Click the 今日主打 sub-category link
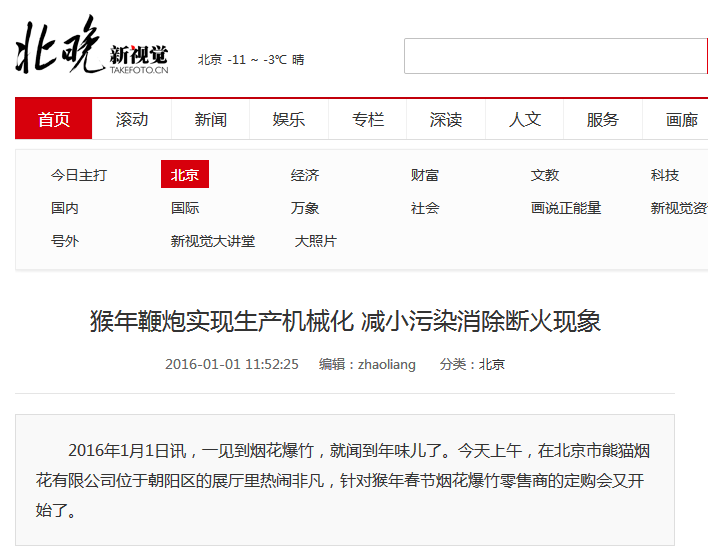This screenshot has height=554, width=708. point(79,175)
